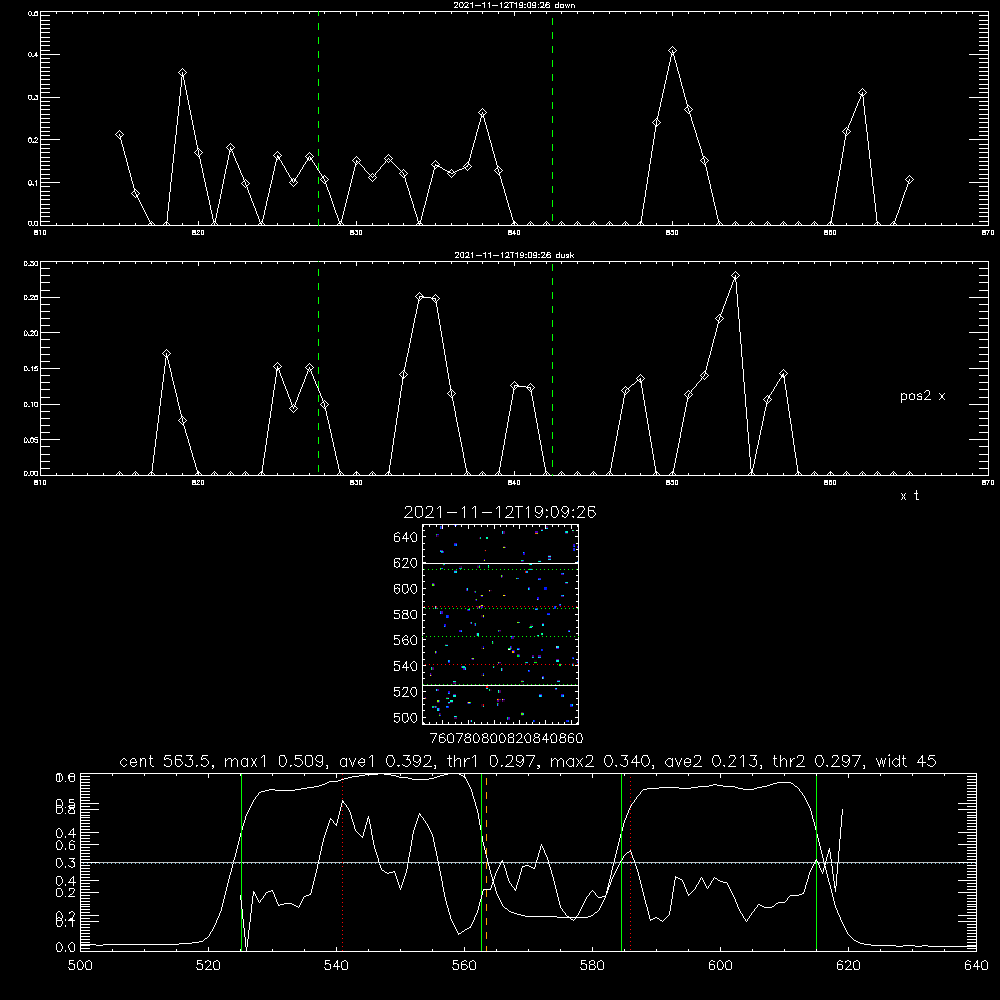Click image panel y-axis label '600'
This screenshot has width=1000, height=1000.
tap(406, 589)
